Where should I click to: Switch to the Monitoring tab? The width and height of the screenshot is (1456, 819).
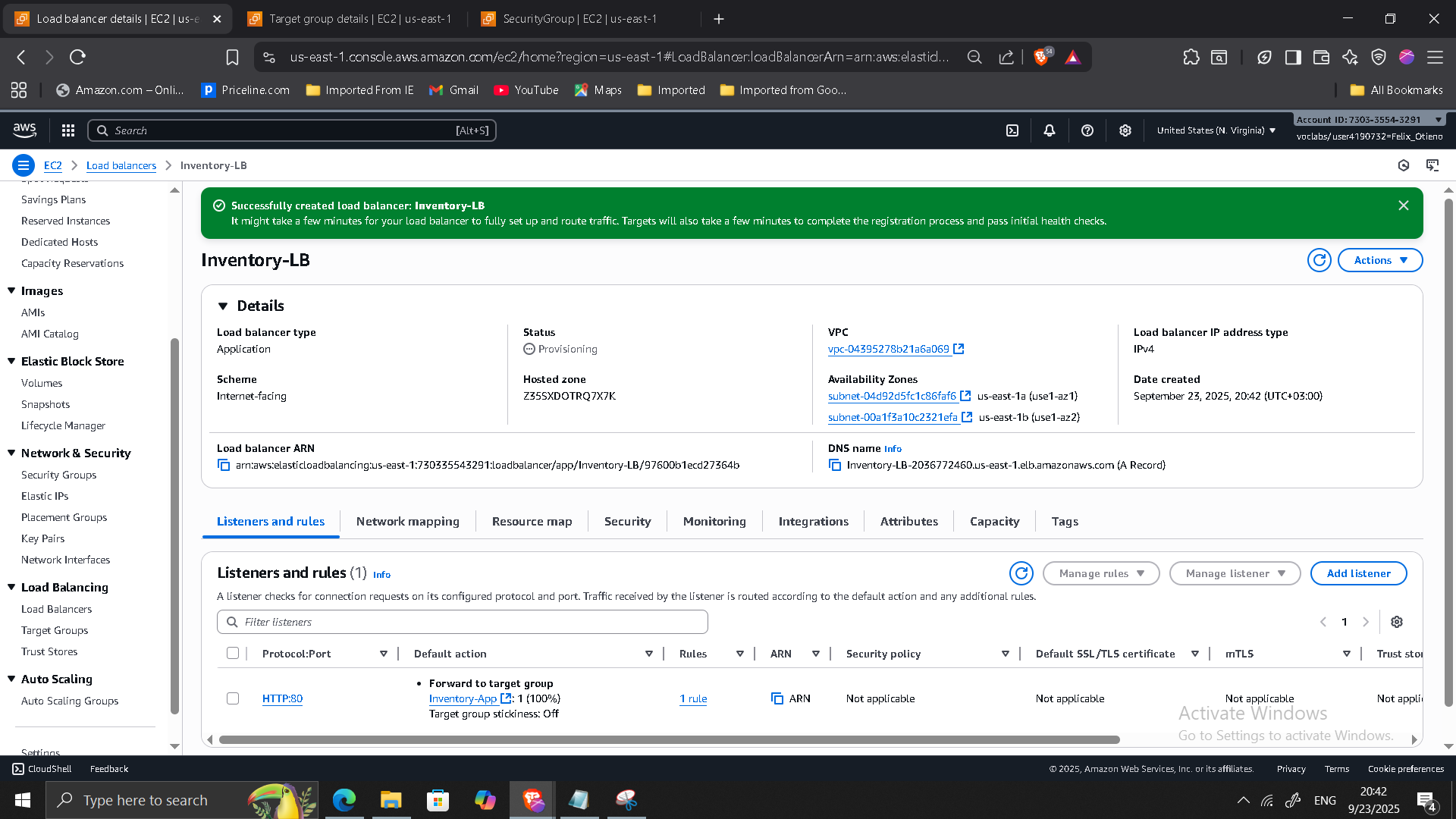coord(714,522)
